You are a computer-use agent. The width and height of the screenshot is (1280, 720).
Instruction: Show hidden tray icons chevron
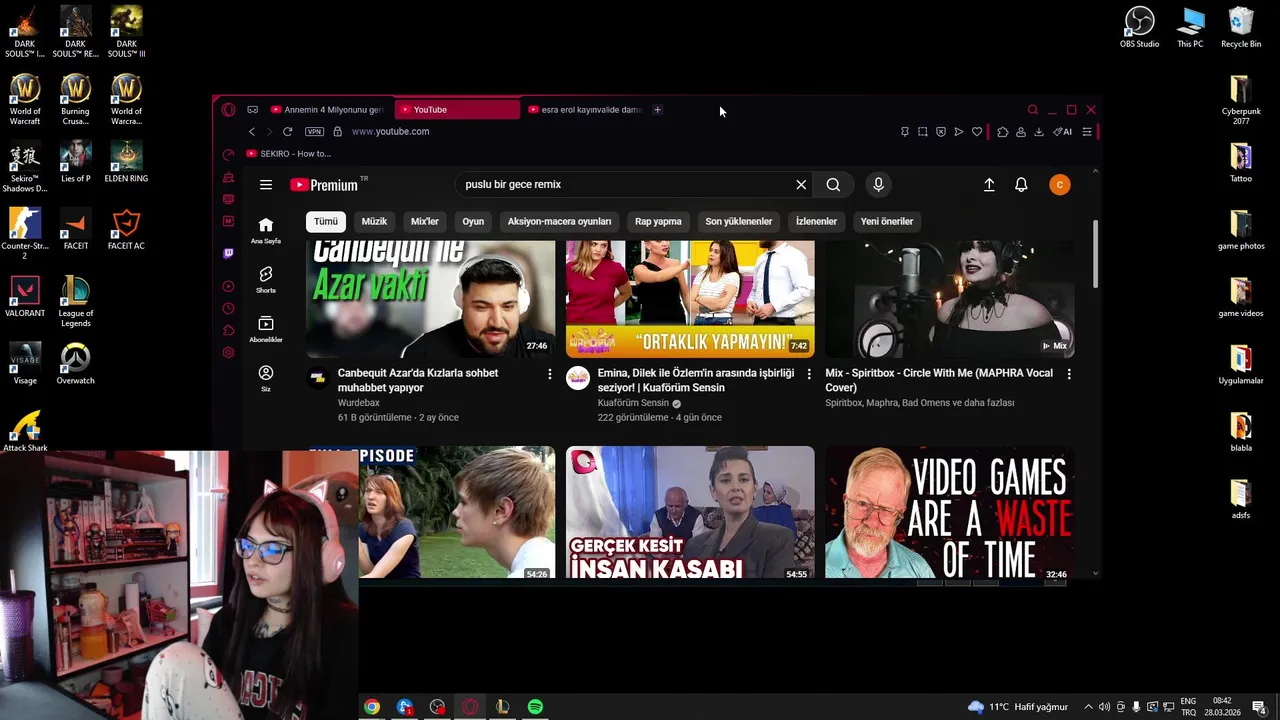1089,707
